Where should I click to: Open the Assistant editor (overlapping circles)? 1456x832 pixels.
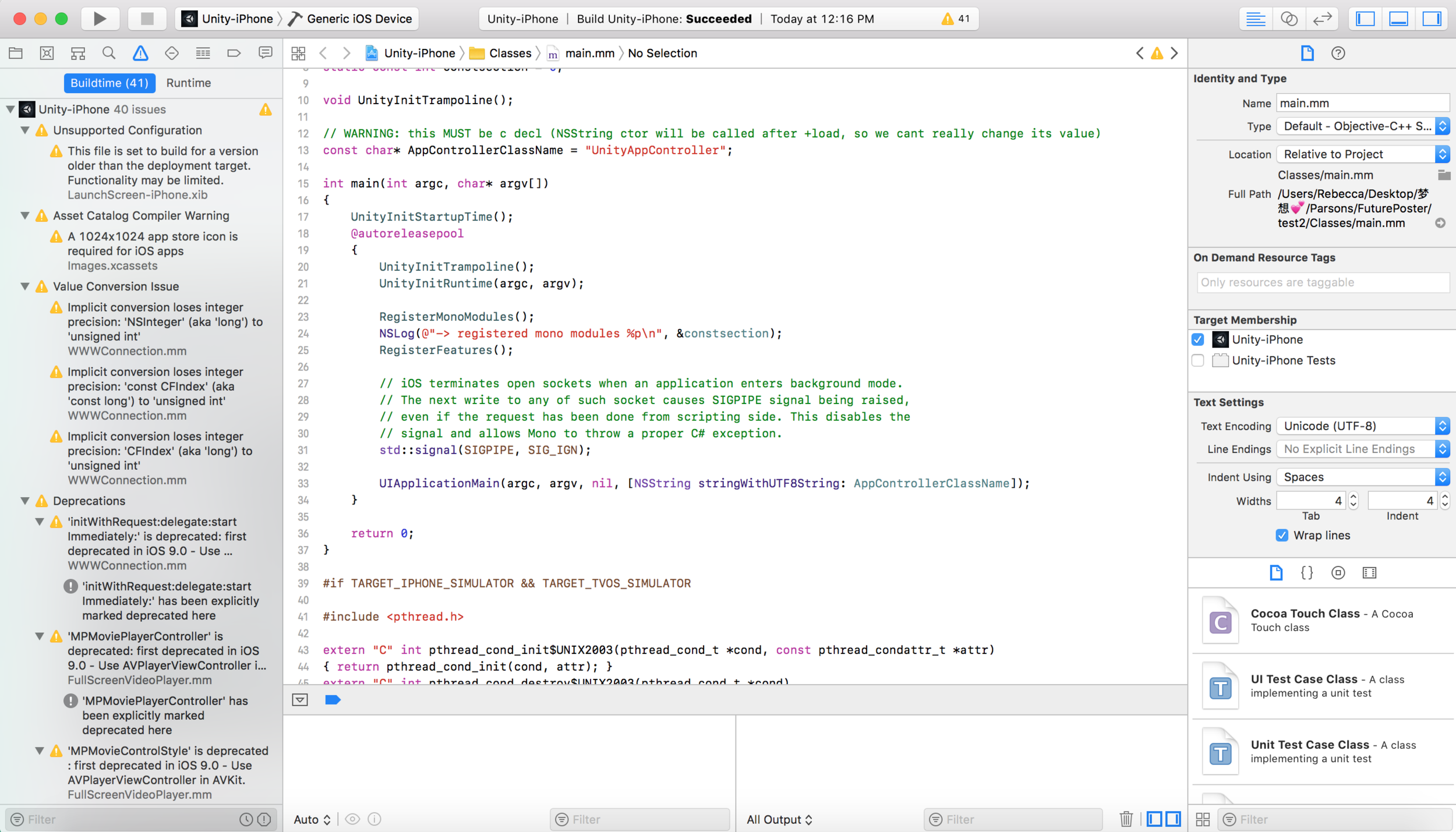pos(1289,19)
